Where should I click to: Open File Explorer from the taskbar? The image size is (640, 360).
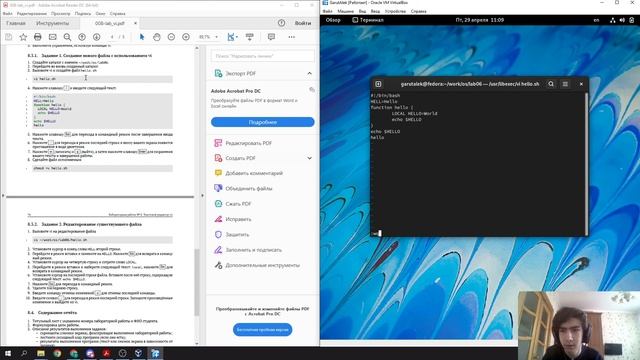(41, 353)
